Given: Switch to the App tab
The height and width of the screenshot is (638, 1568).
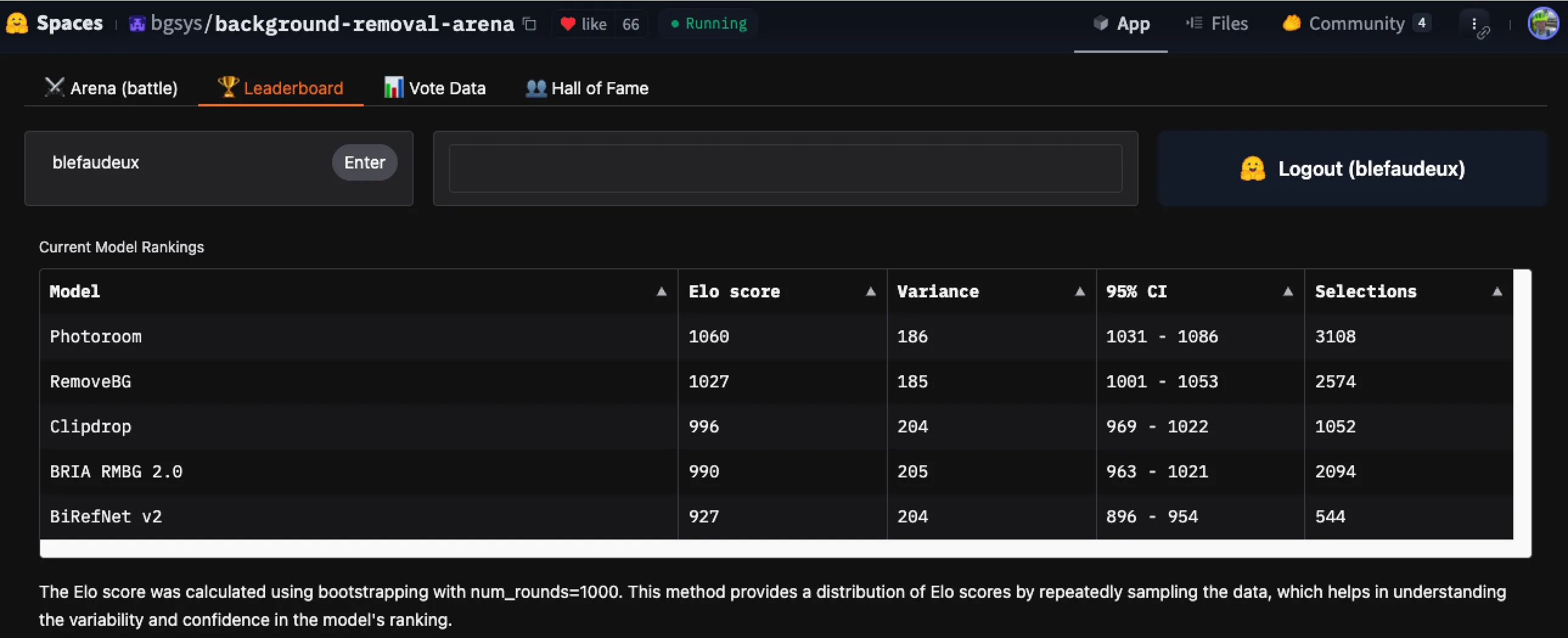Looking at the screenshot, I should 1120,24.
